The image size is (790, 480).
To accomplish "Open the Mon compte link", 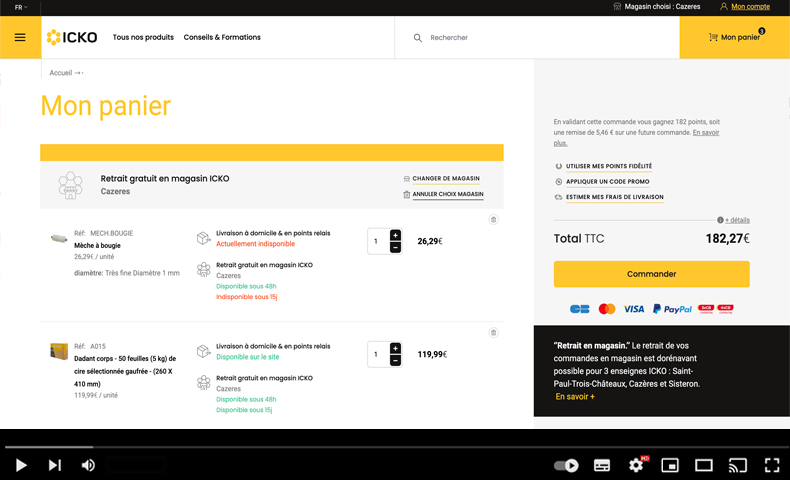I will tap(750, 7).
